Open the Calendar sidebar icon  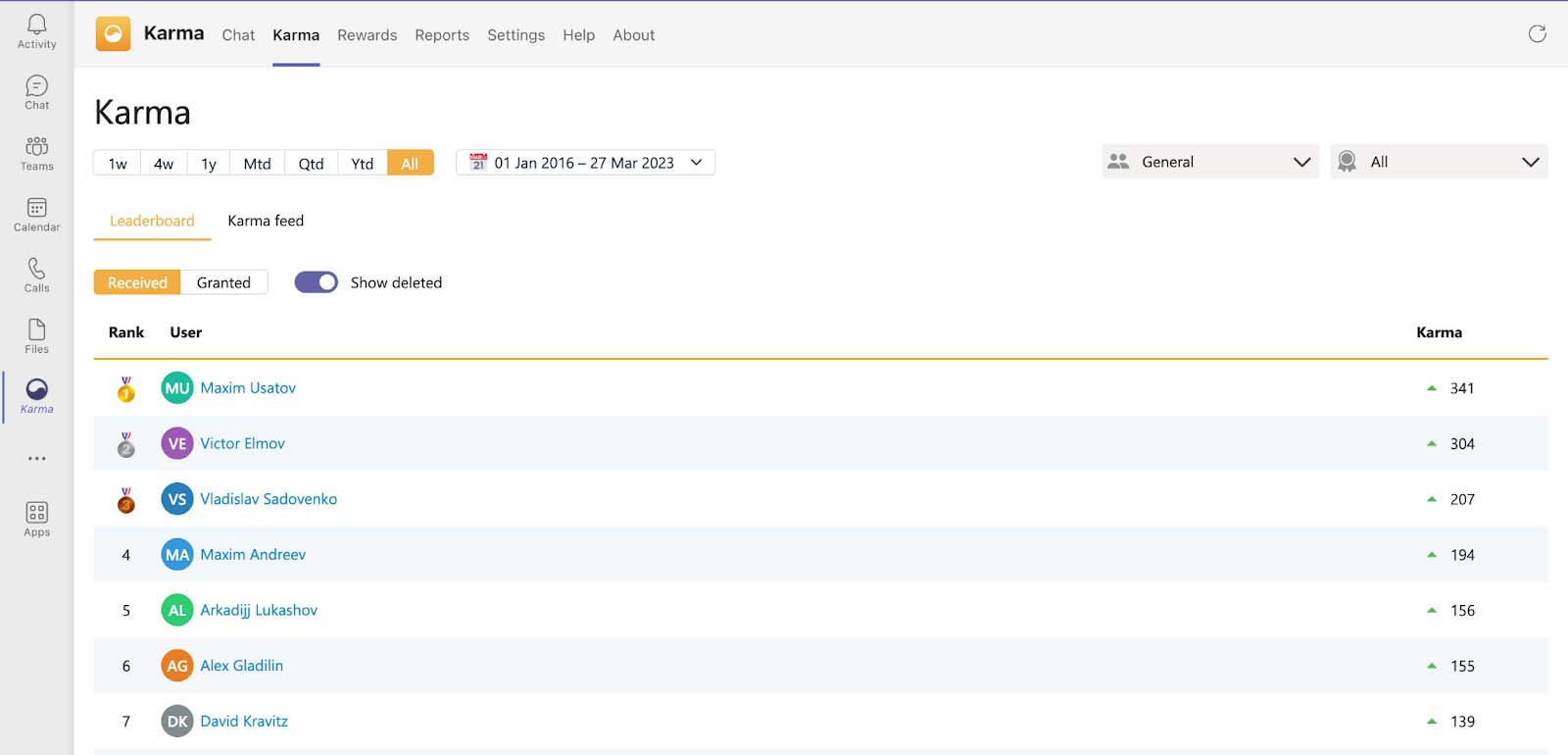click(x=36, y=214)
